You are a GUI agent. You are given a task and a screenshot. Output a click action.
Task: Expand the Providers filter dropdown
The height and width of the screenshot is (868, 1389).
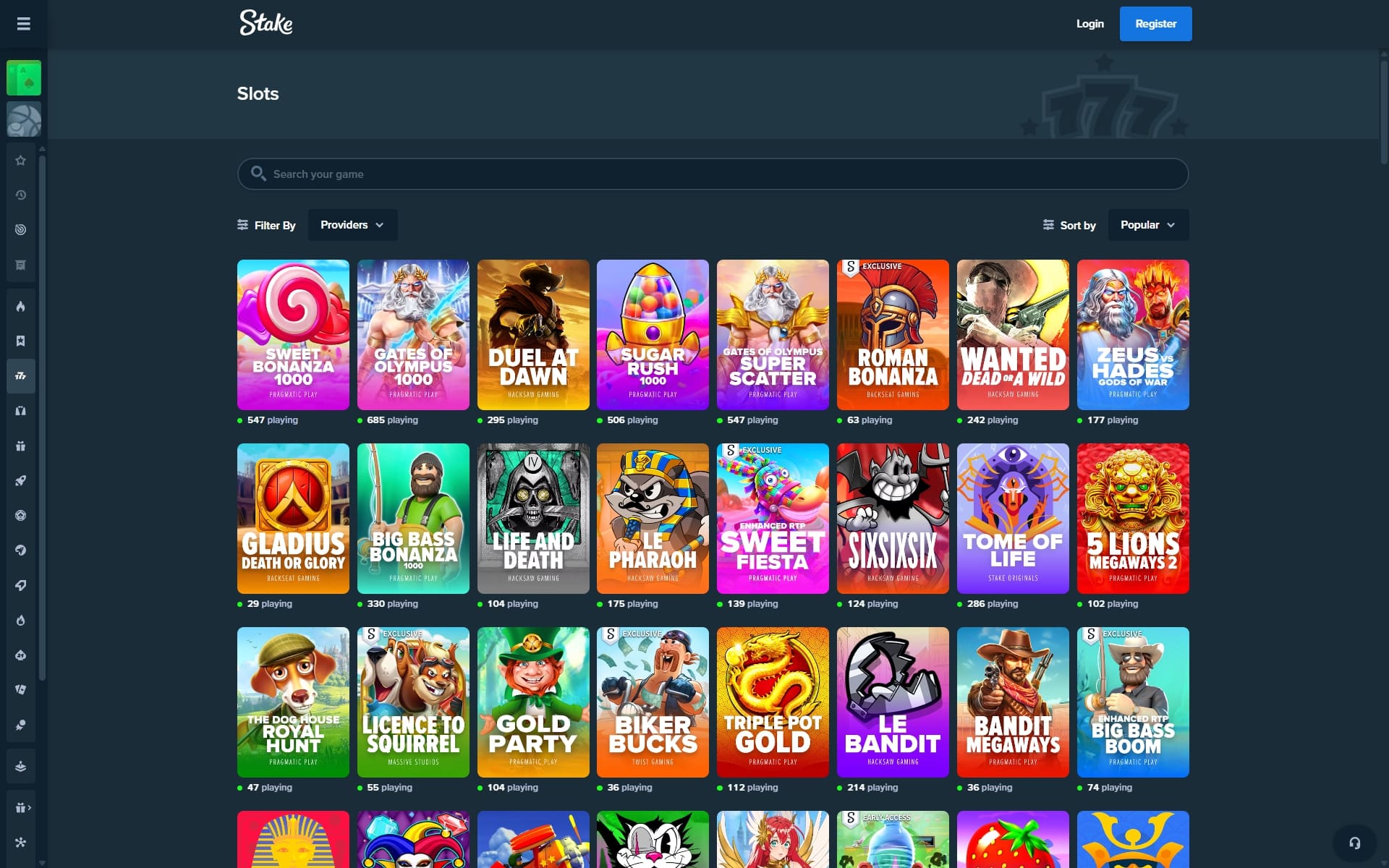(352, 225)
